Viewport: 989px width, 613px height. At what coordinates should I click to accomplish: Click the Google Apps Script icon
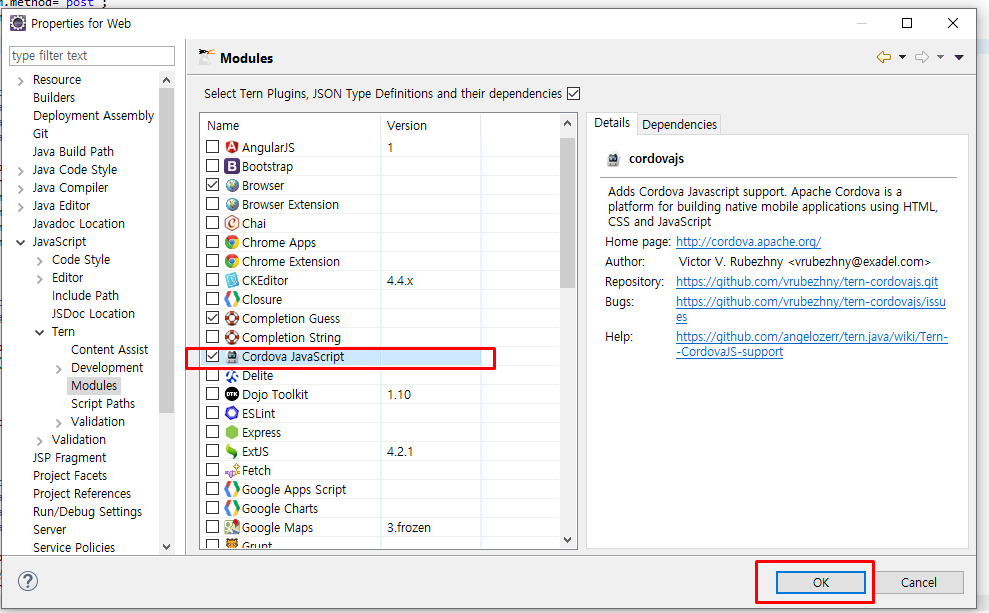point(232,489)
